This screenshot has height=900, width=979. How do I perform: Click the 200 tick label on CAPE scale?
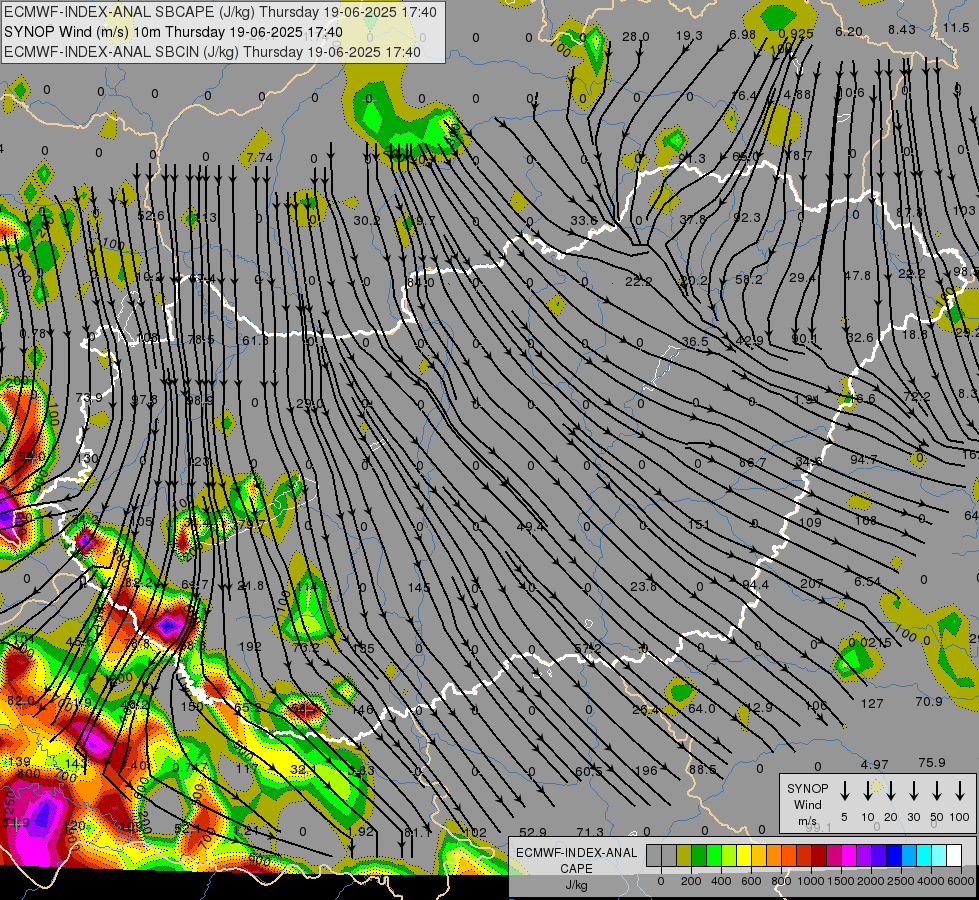(691, 881)
